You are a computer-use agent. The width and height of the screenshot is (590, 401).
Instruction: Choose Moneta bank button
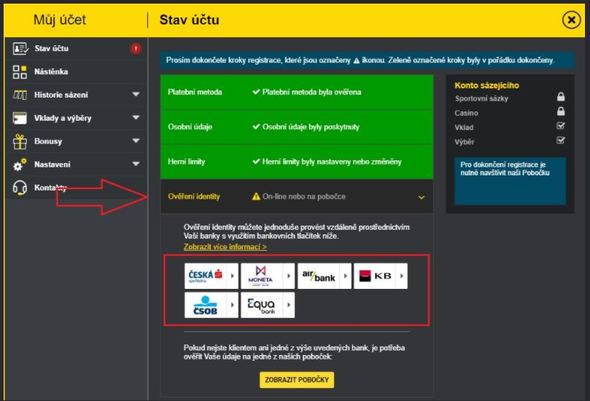pyautogui.click(x=268, y=276)
